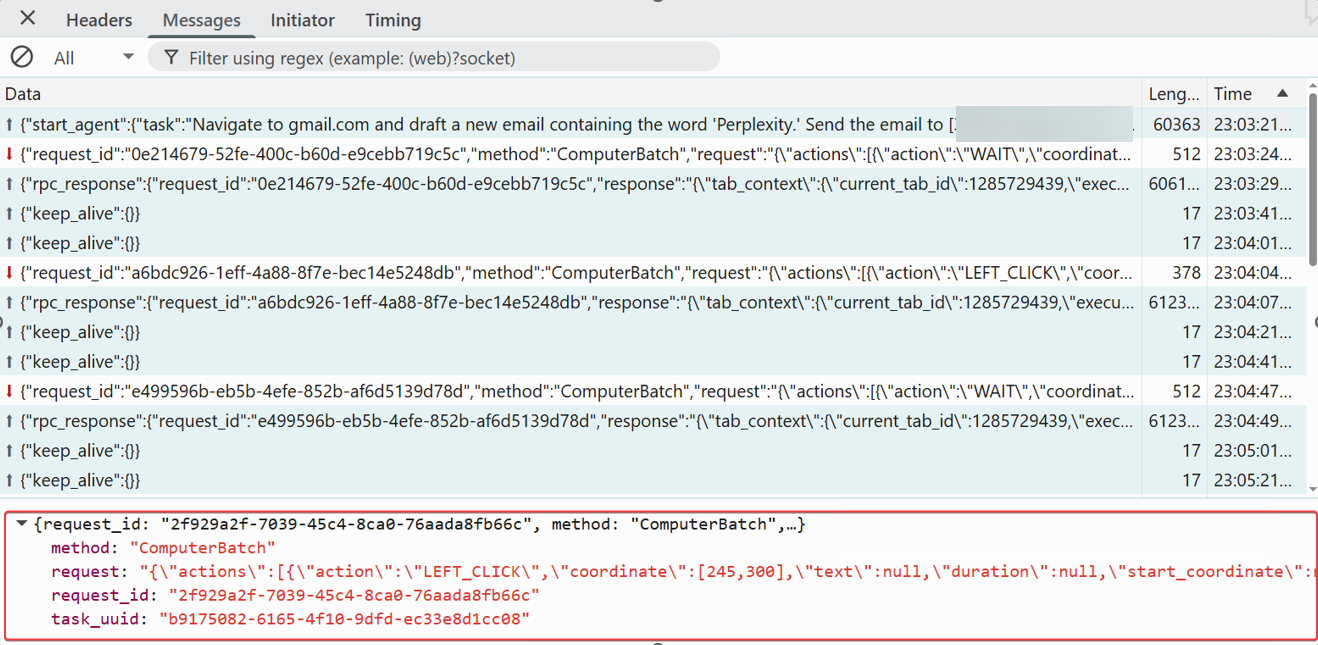Open the All message type dropdown

(x=93, y=58)
